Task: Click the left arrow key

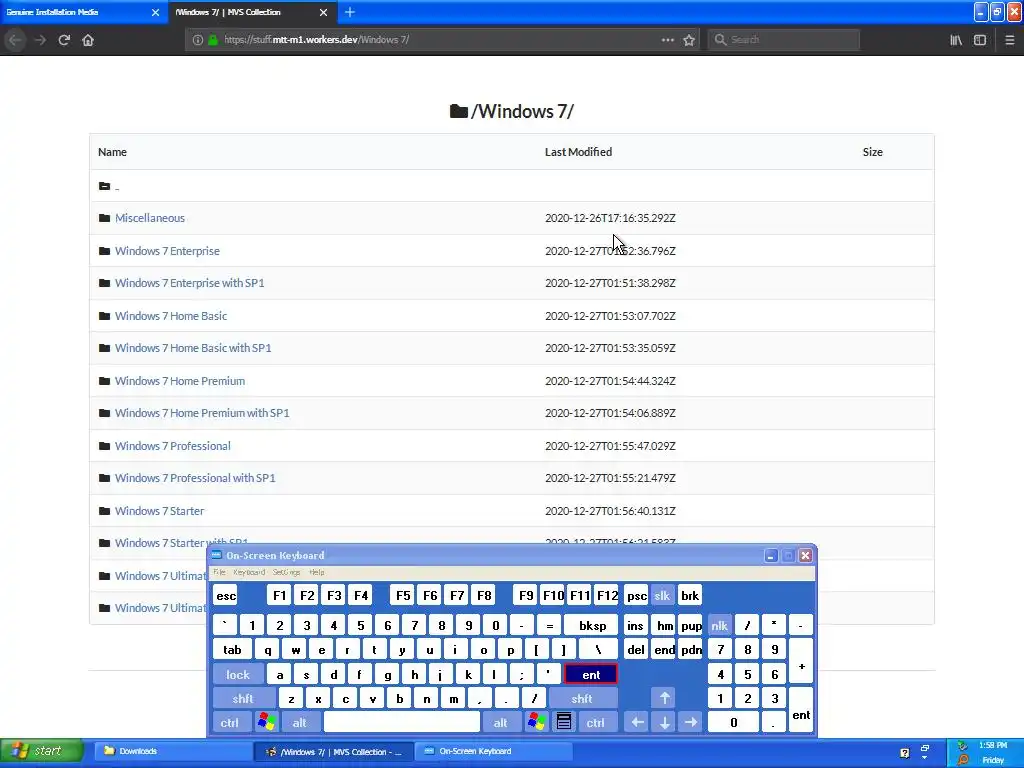Action: [637, 723]
